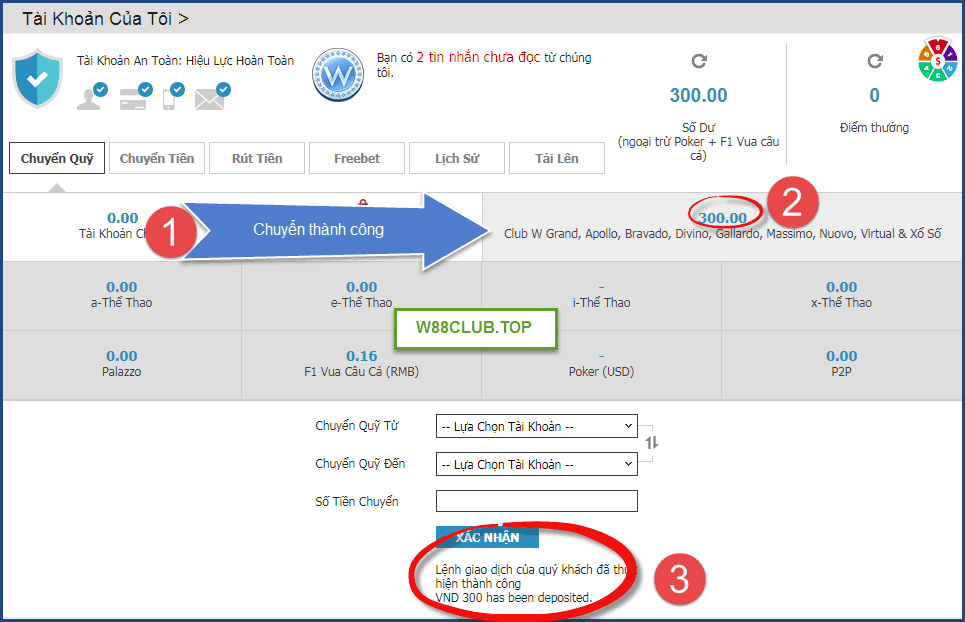This screenshot has width=965, height=622.
Task: Click the VND 300 has been deposited message
Action: 513,597
